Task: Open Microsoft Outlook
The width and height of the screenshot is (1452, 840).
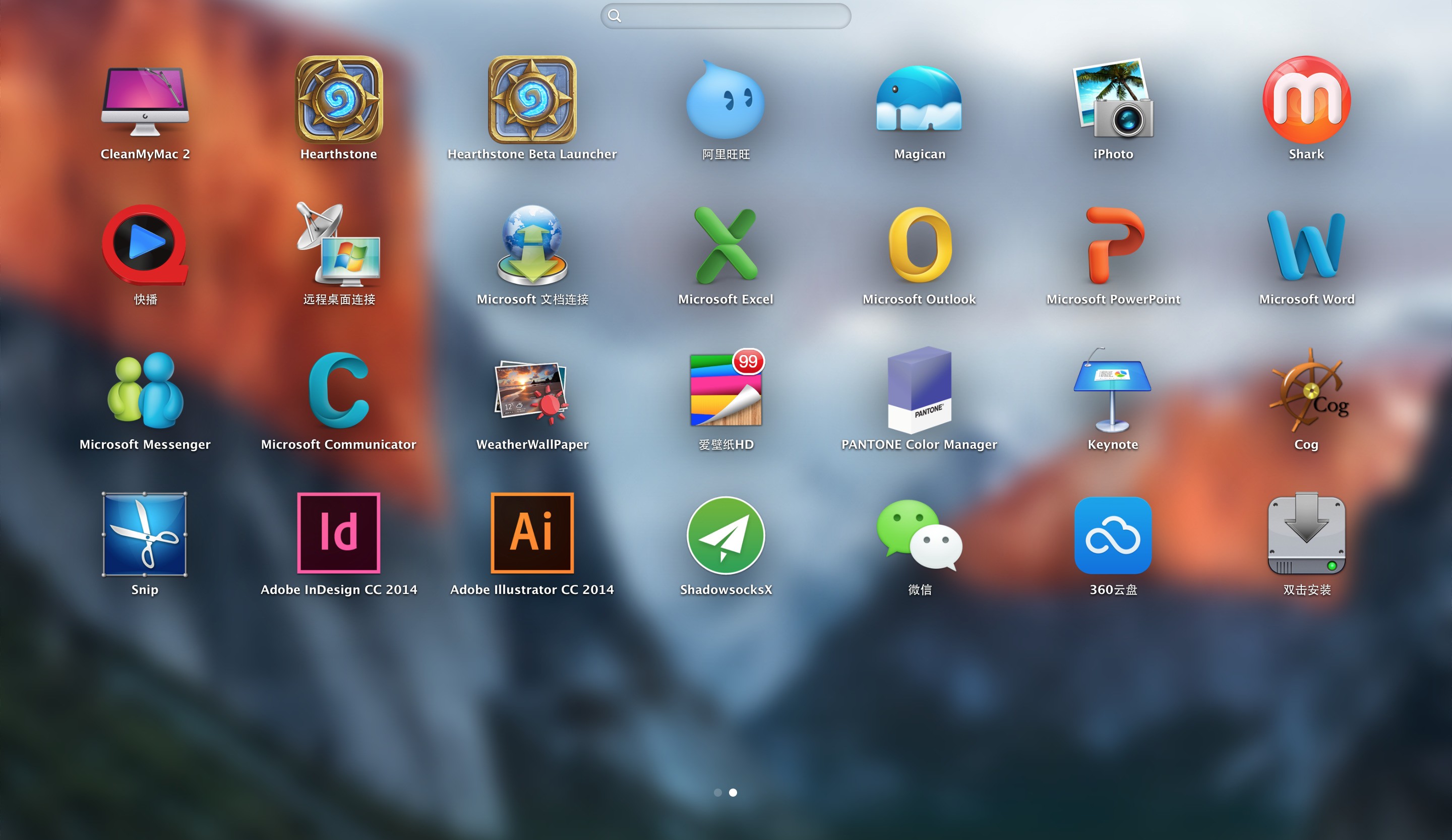Action: (919, 246)
